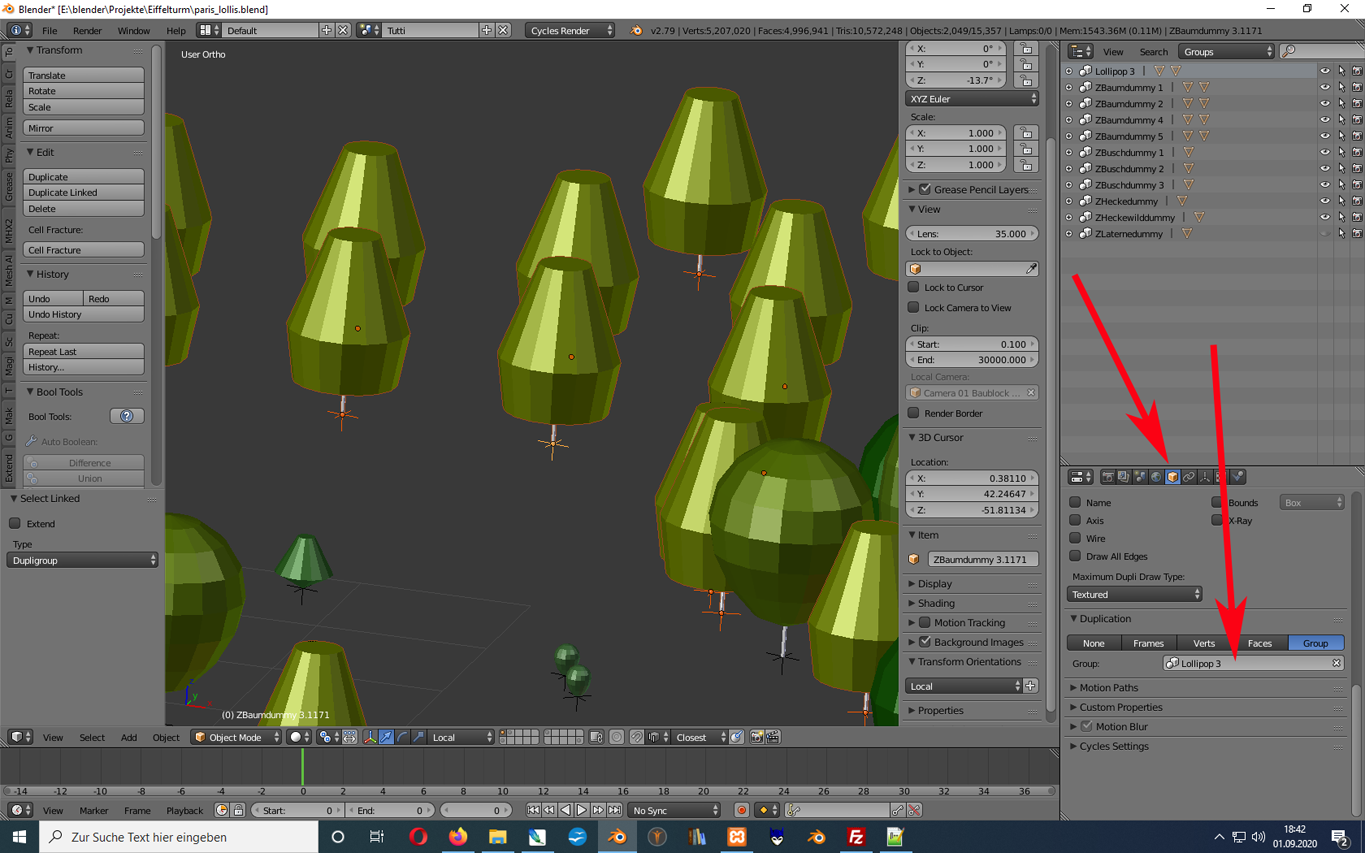Viewport: 1365px width, 853px height.
Task: Check the Draw All Edges option
Action: click(x=1075, y=556)
